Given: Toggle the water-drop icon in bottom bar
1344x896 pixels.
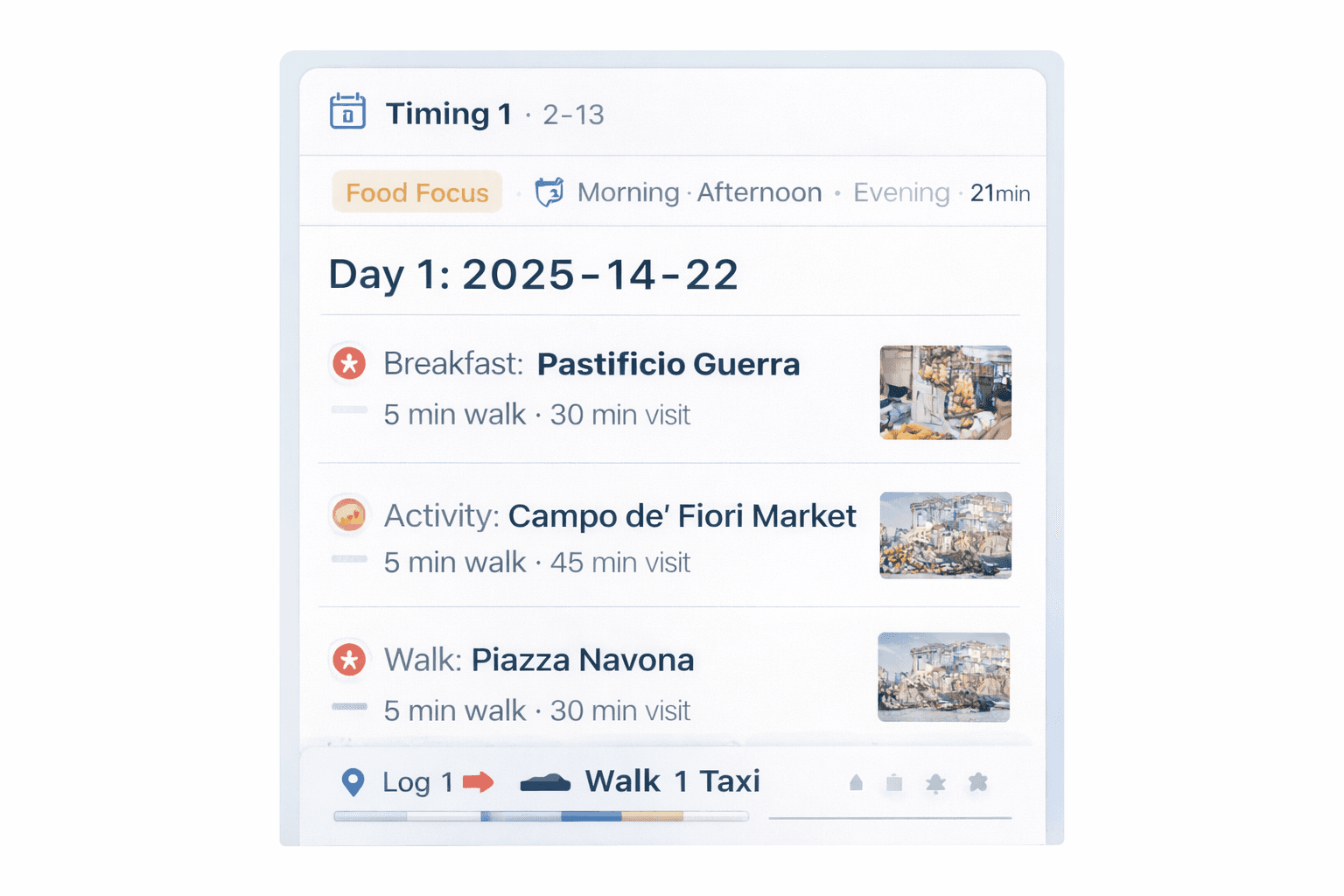Looking at the screenshot, I should pos(856,784).
